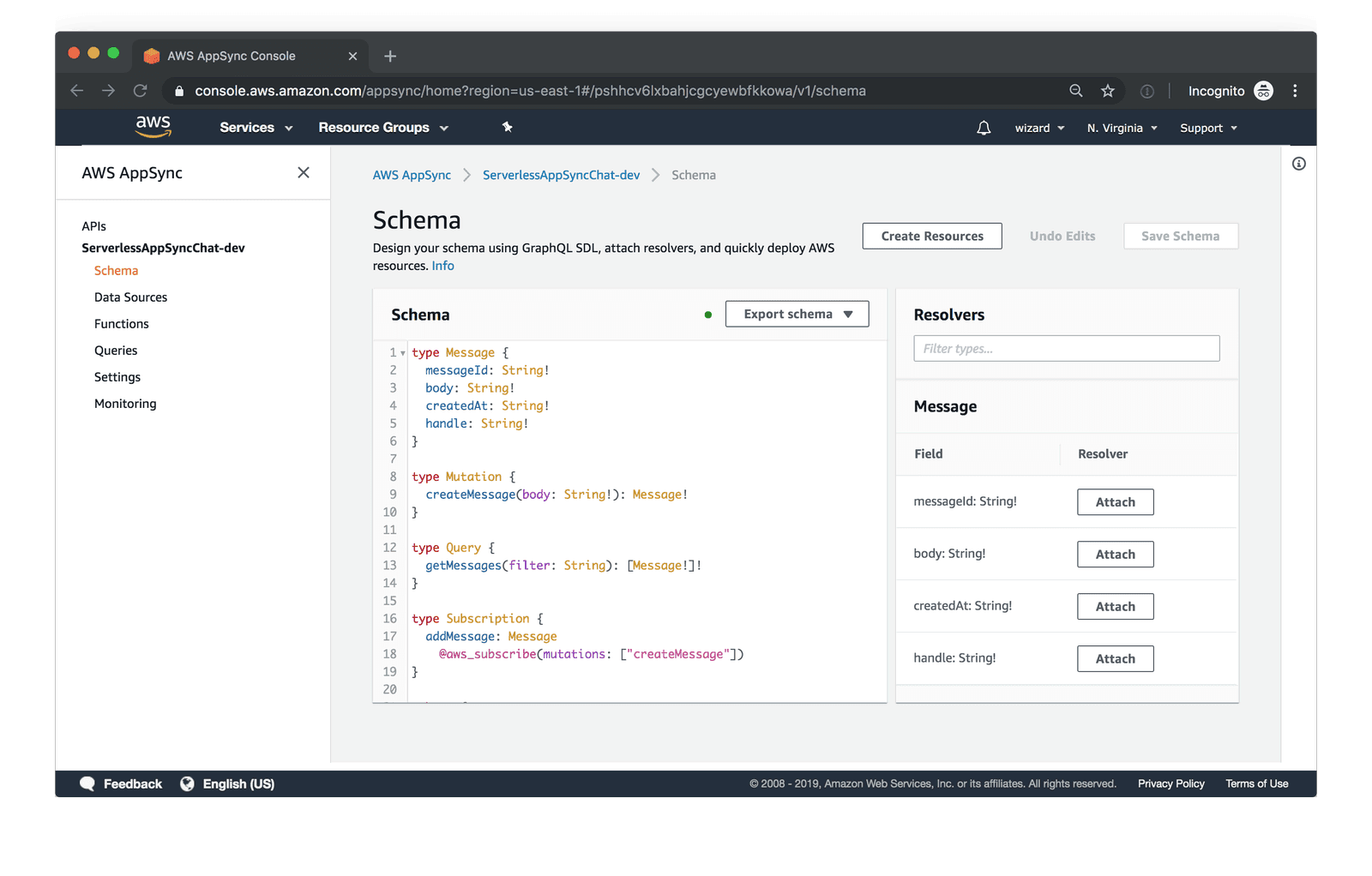
Task: Click the info circle icon at right edge
Action: click(1299, 164)
